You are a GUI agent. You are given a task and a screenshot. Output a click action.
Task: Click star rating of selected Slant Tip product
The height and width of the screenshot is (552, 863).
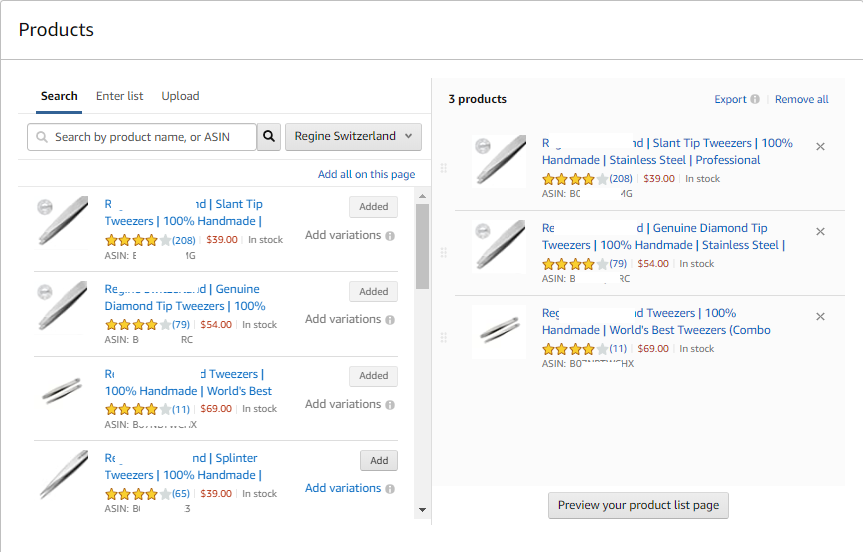point(575,179)
